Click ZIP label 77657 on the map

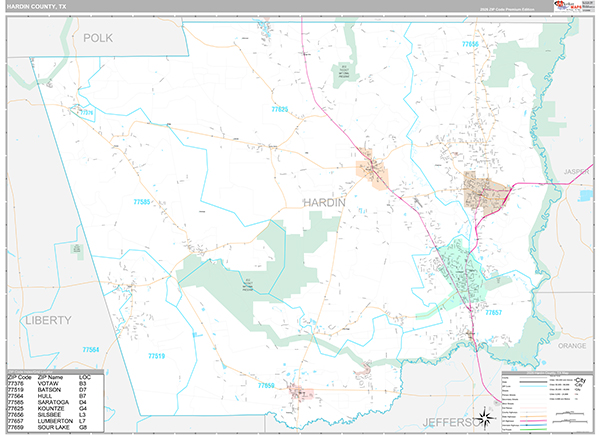click(x=494, y=313)
